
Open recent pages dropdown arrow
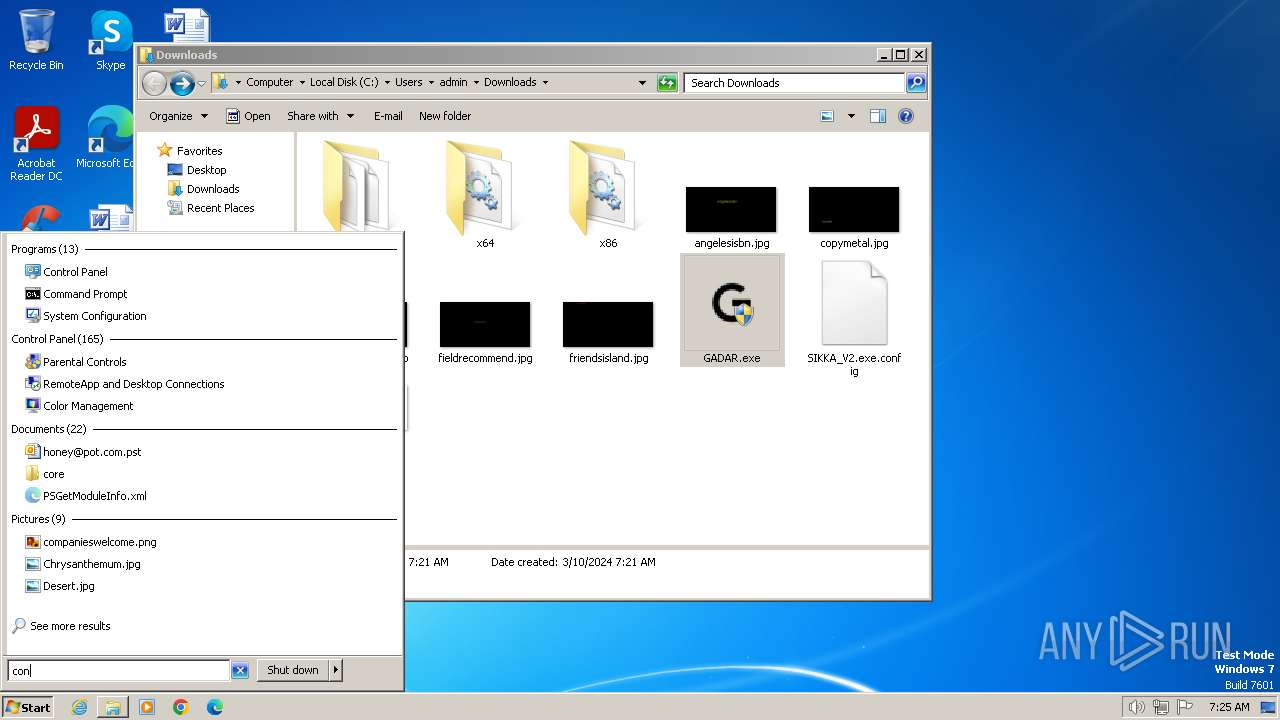(202, 83)
